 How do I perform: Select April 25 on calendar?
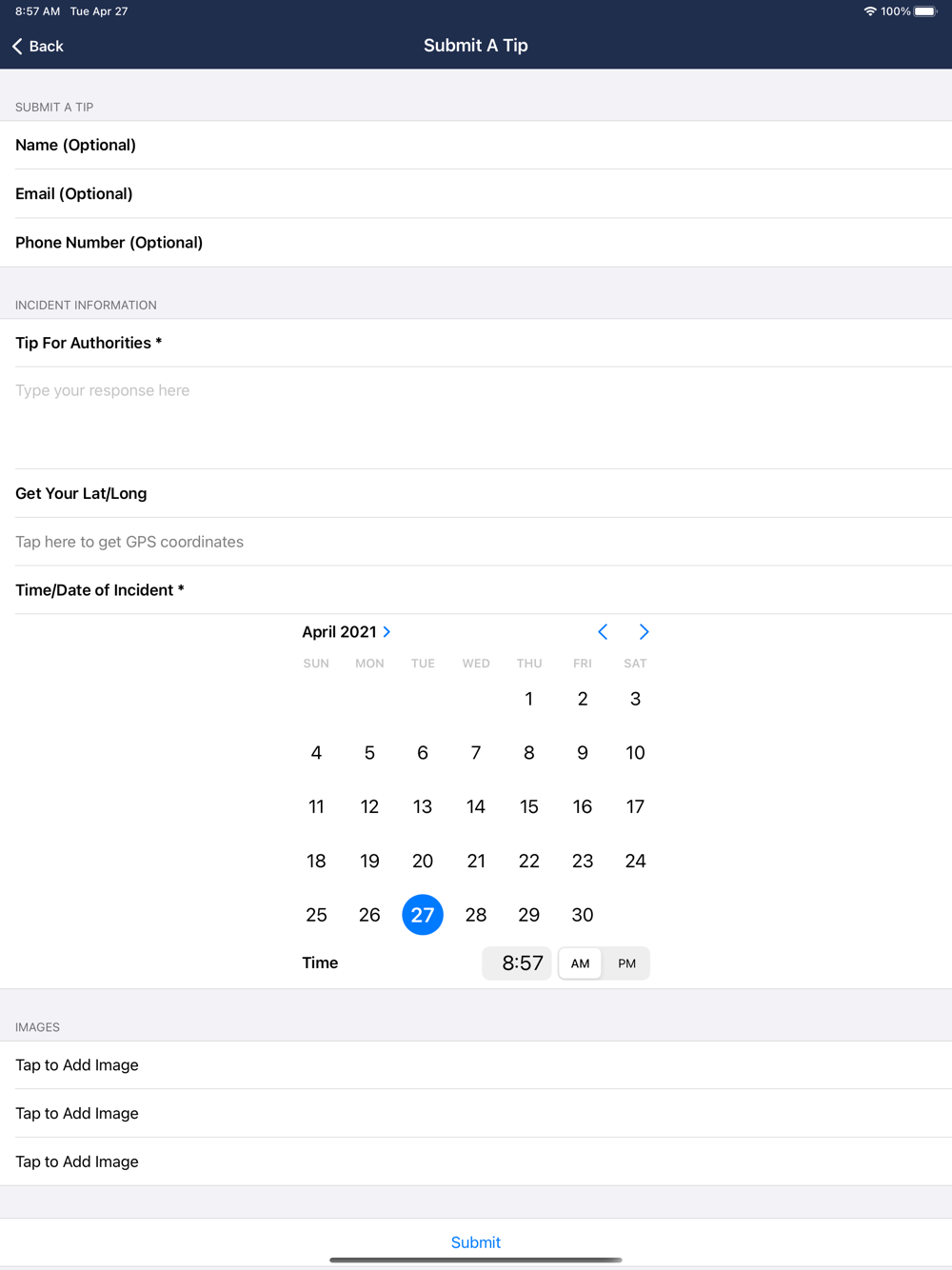[x=316, y=915]
